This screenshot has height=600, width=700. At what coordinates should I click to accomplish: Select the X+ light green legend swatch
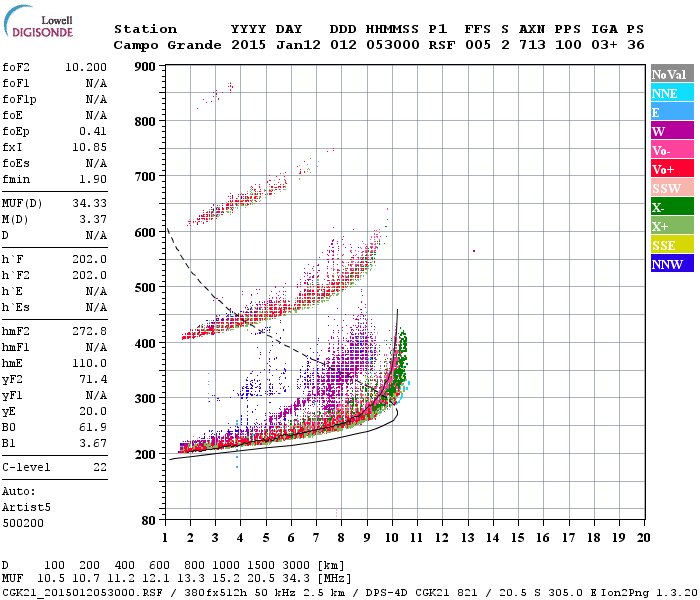click(672, 225)
